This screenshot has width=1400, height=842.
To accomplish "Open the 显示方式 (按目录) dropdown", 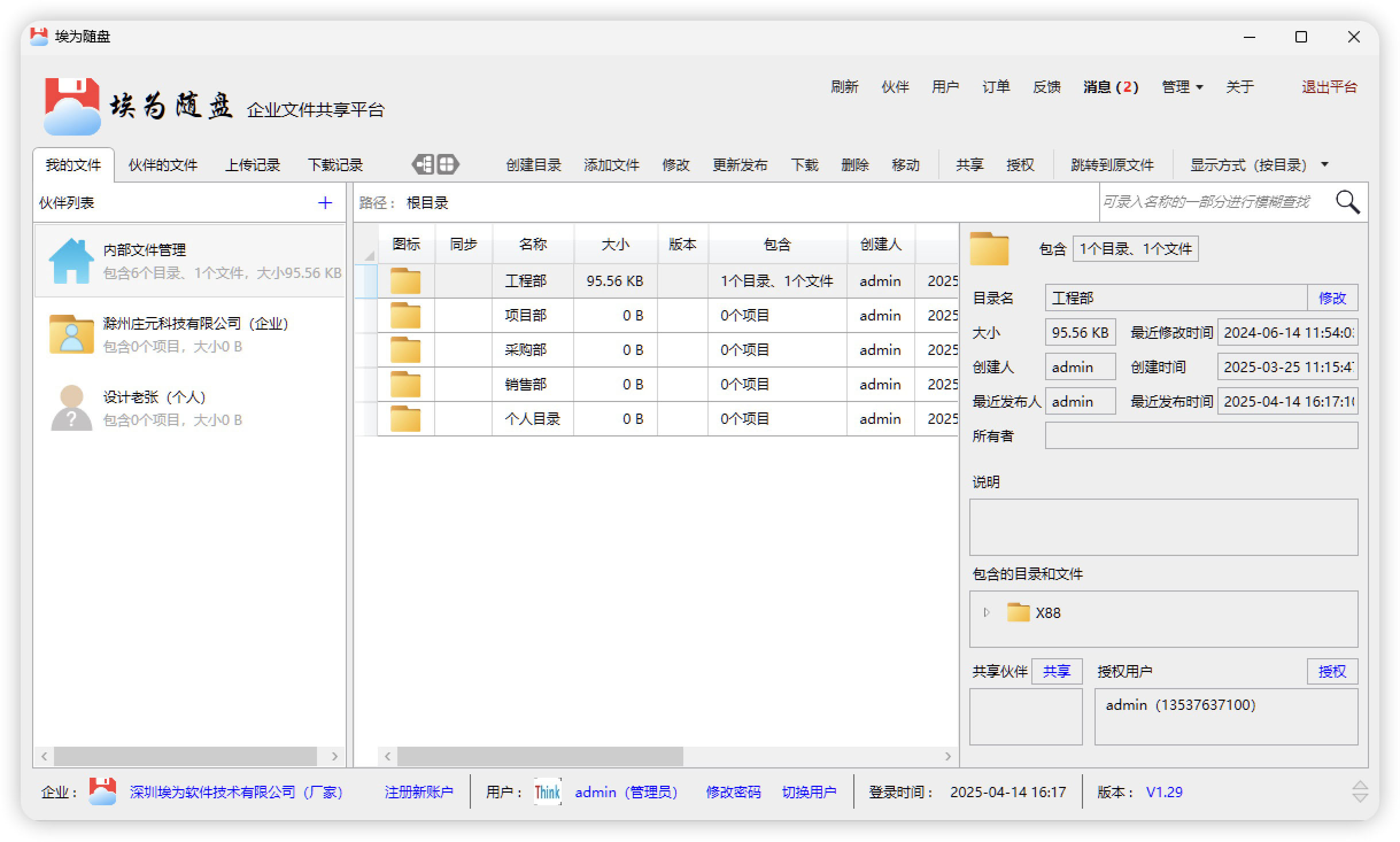I will (x=1260, y=165).
